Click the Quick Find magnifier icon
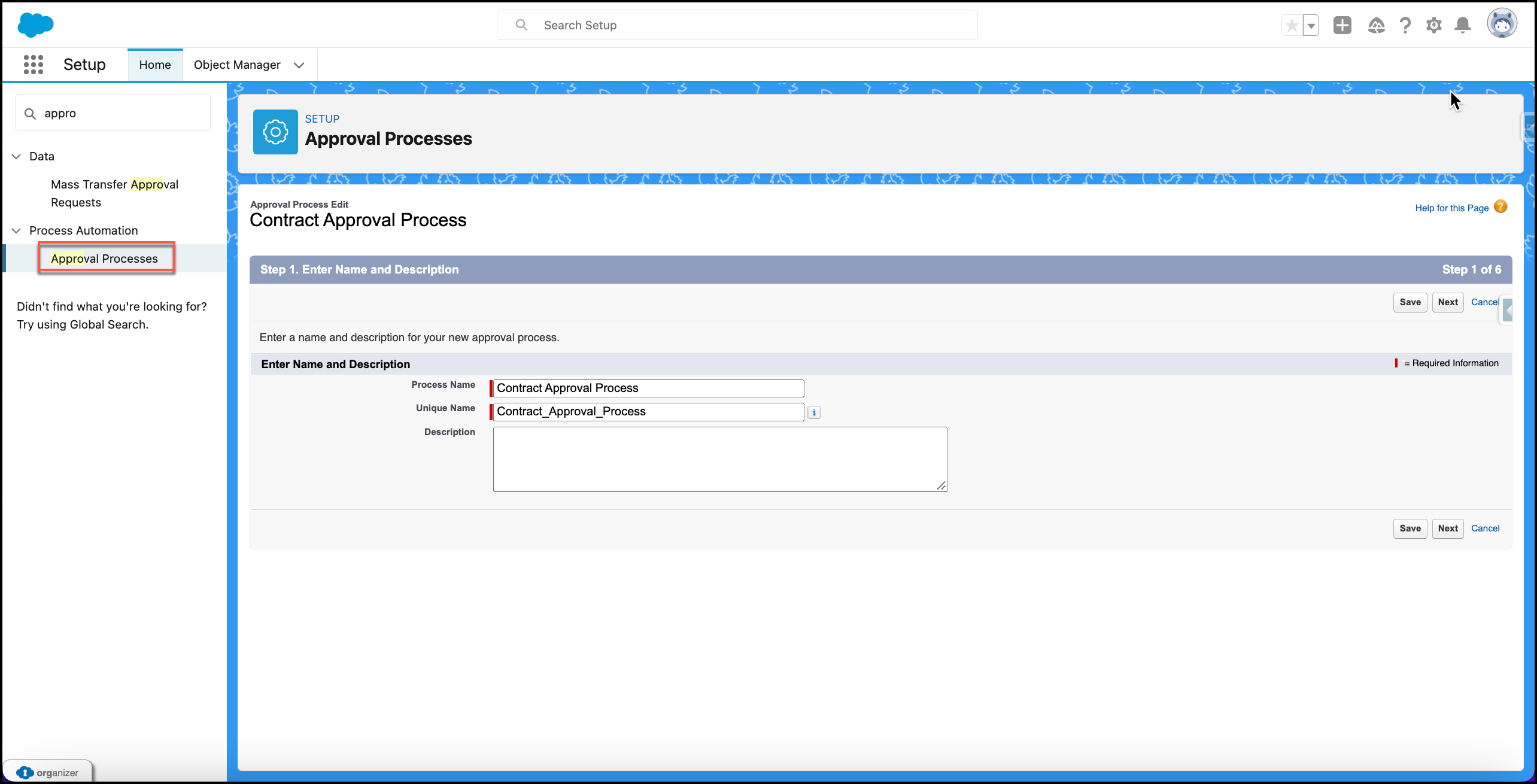This screenshot has height=784, width=1537. [30, 113]
